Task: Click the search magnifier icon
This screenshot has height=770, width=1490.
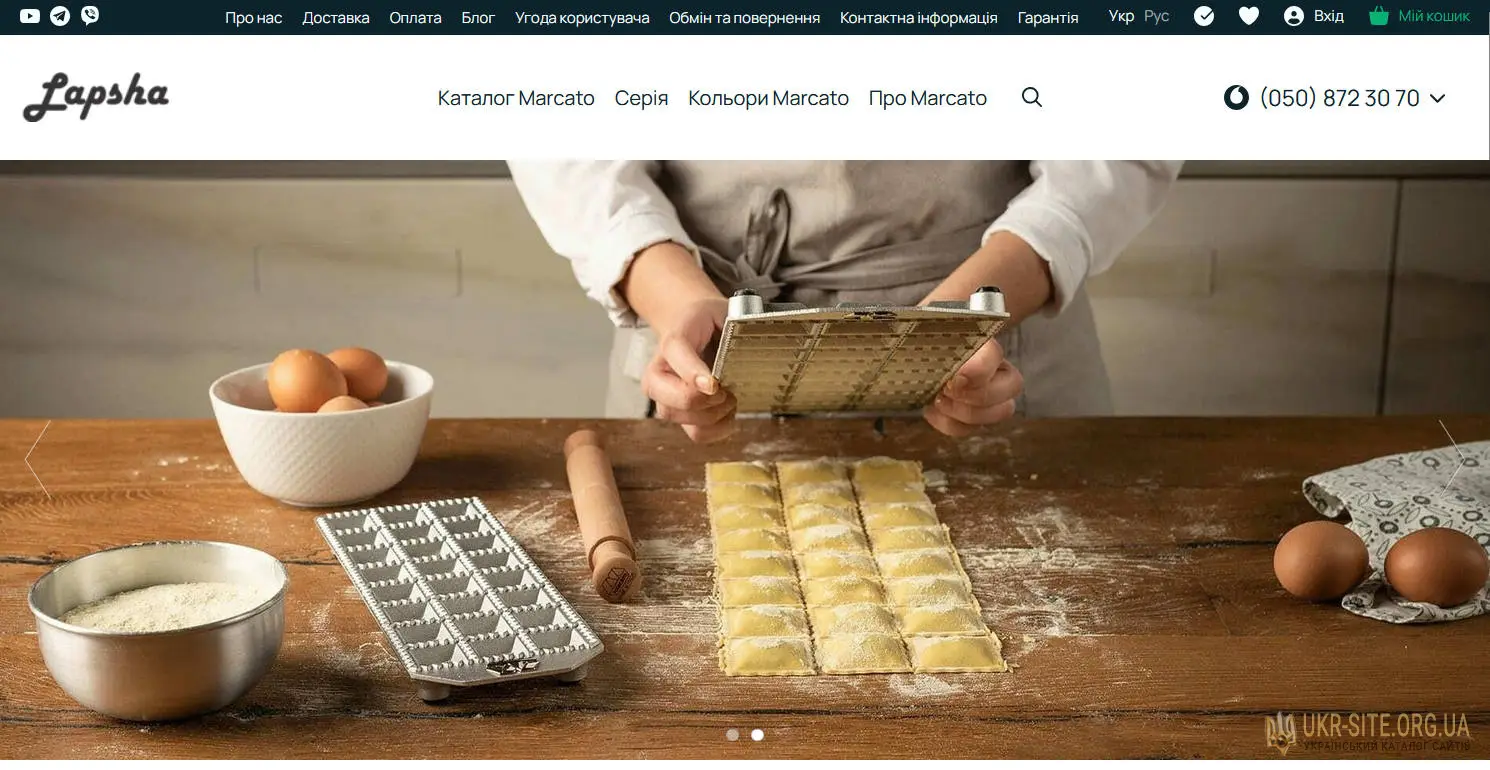Action: coord(1032,97)
